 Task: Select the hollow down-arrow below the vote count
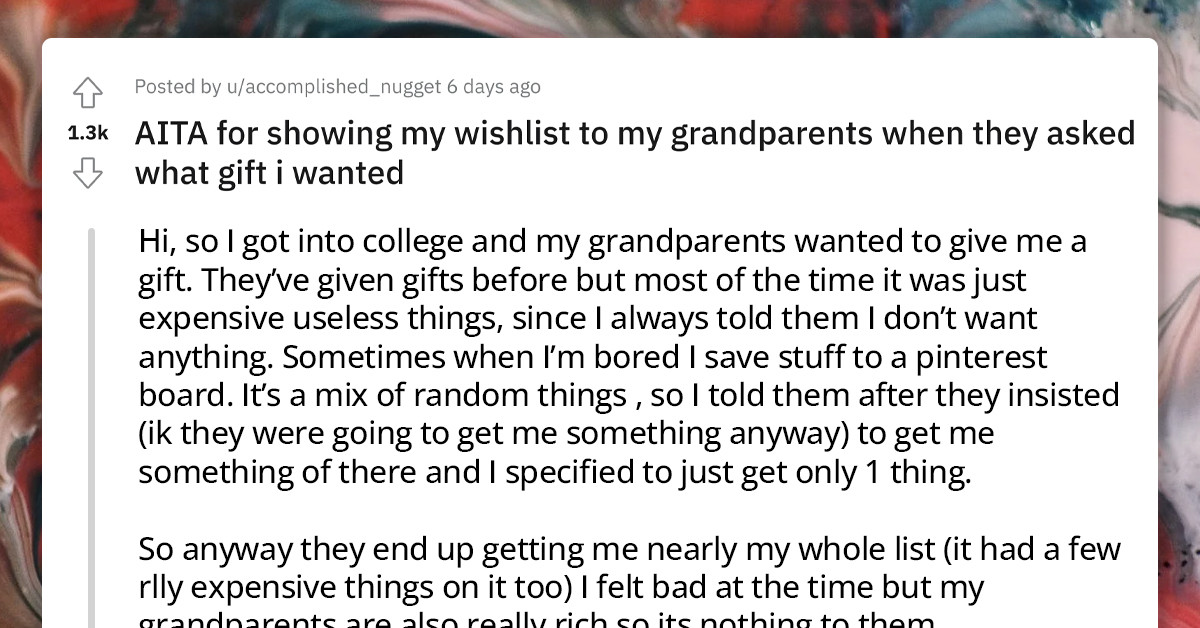point(88,173)
